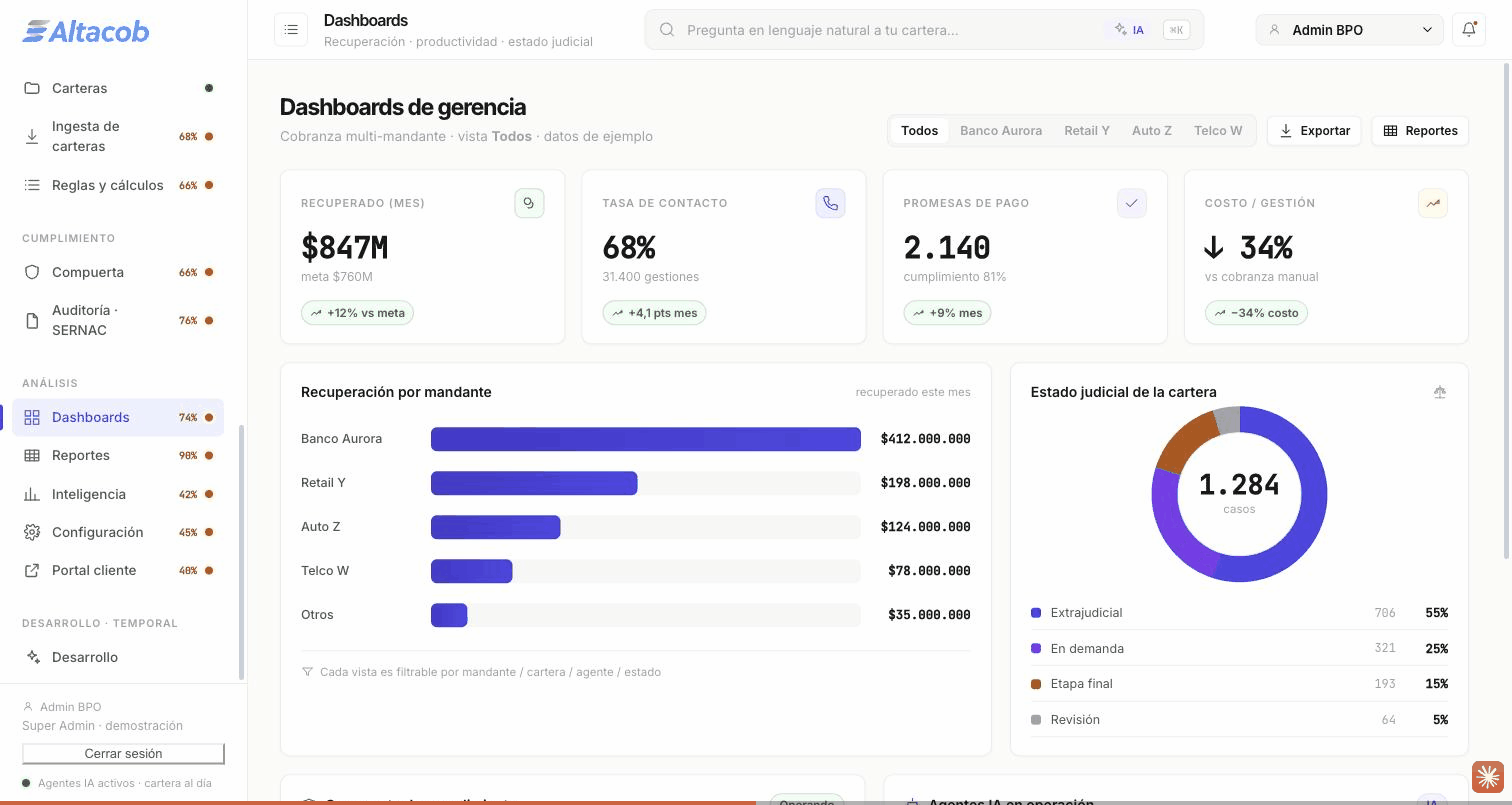Open the notifications bell
The height and width of the screenshot is (805, 1512).
[1469, 30]
